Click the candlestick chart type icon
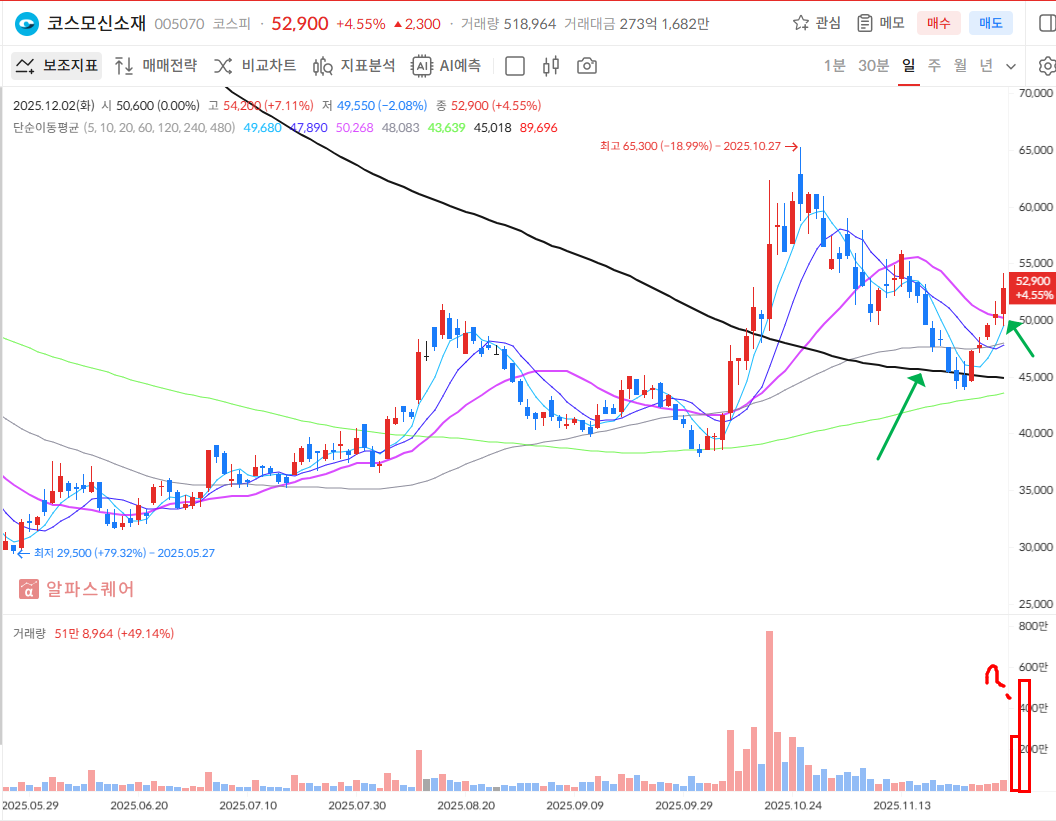This screenshot has height=821, width=1056. (550, 66)
